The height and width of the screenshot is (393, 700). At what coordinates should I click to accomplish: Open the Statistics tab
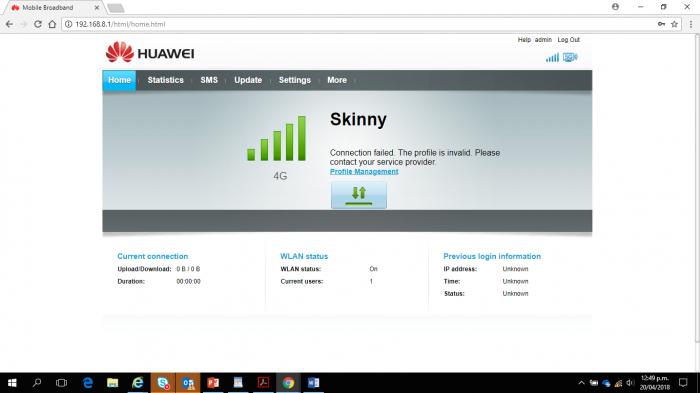(165, 80)
